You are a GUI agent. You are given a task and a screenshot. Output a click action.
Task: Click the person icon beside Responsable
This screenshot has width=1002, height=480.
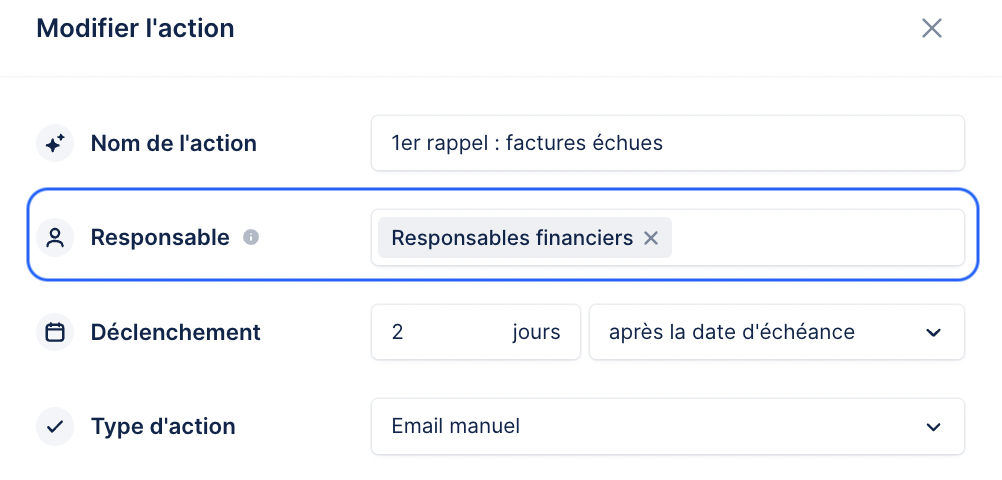click(x=55, y=238)
